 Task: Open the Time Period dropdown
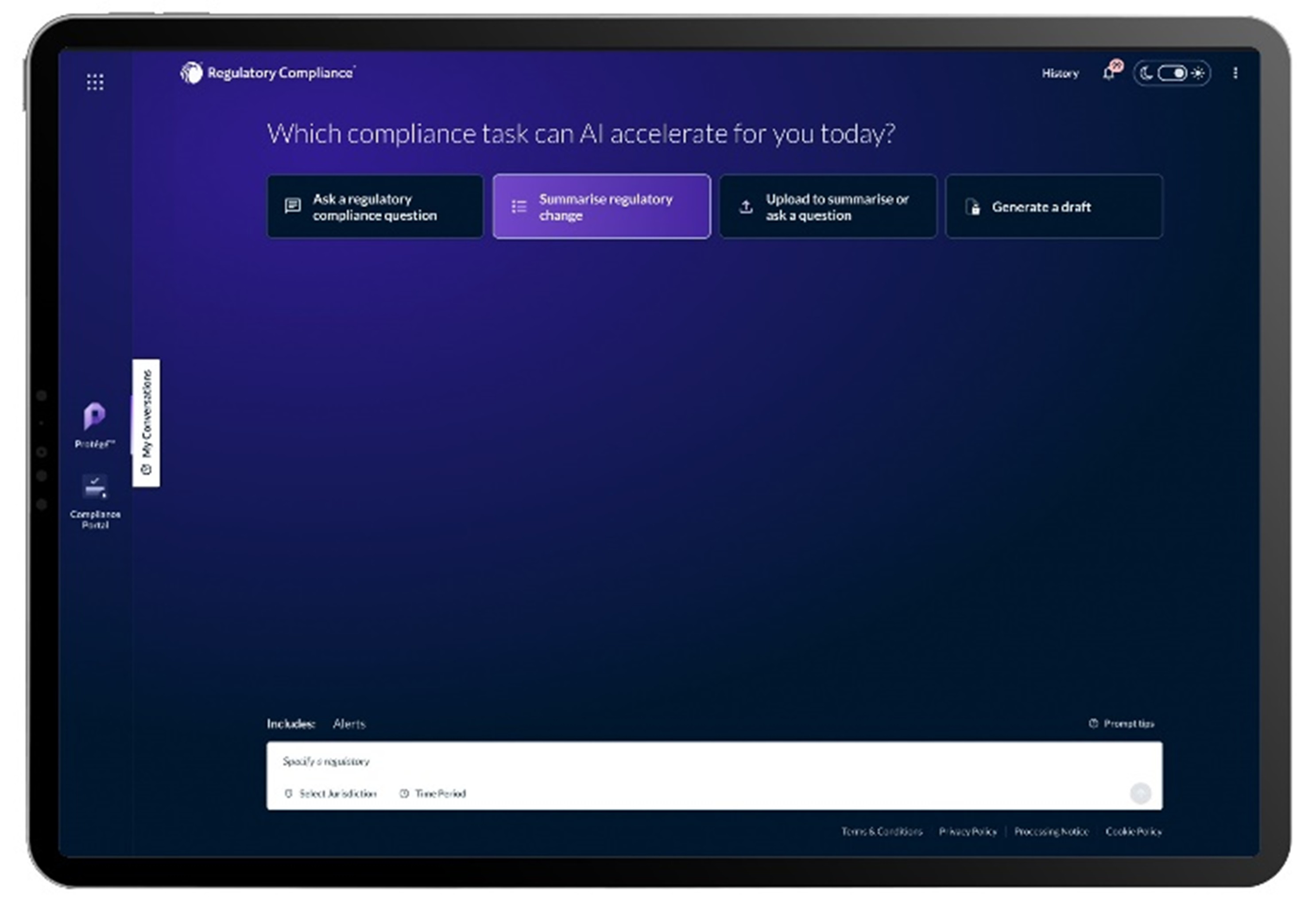pos(433,793)
